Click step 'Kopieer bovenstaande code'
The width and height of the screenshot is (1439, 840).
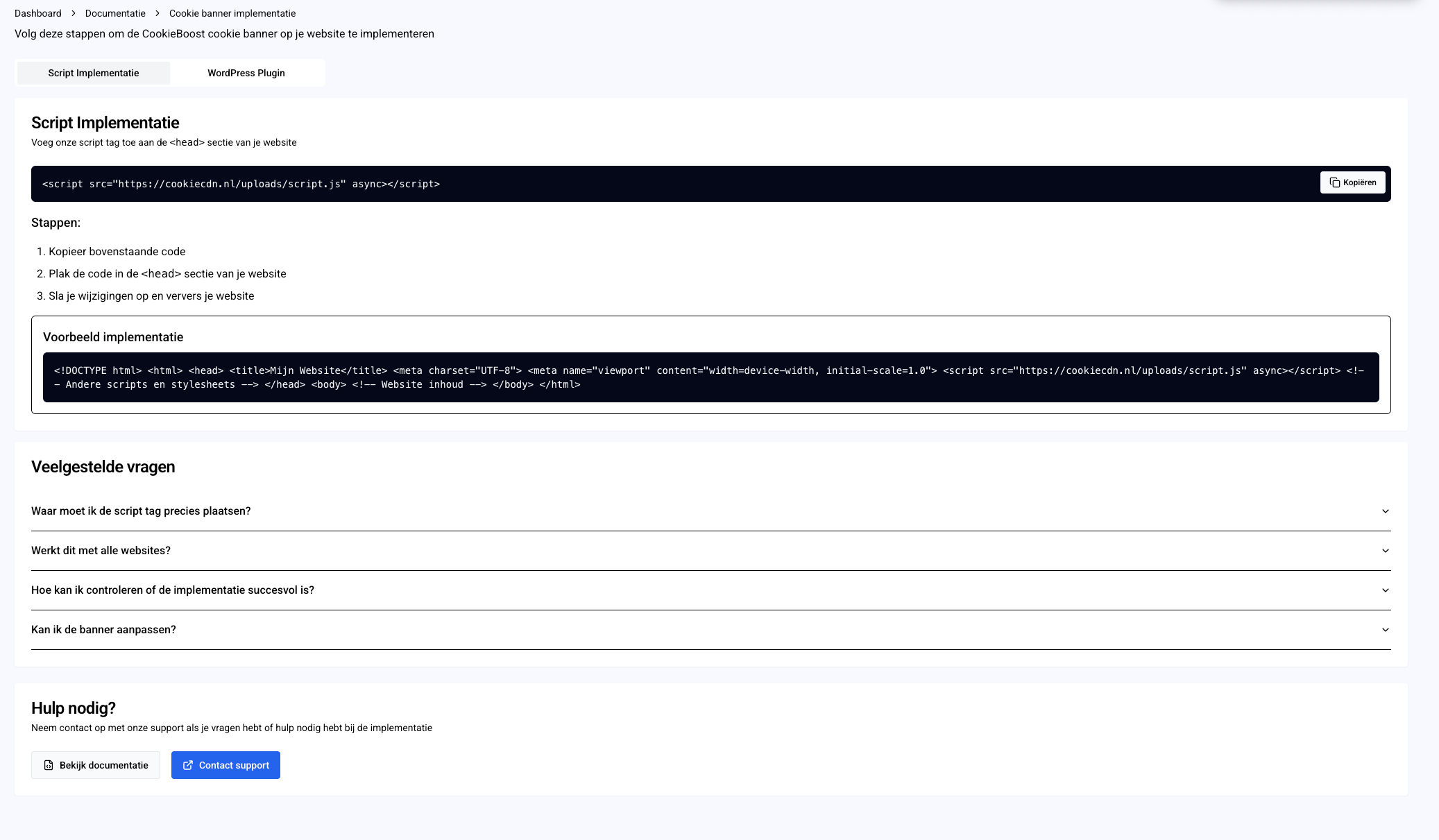click(x=117, y=252)
